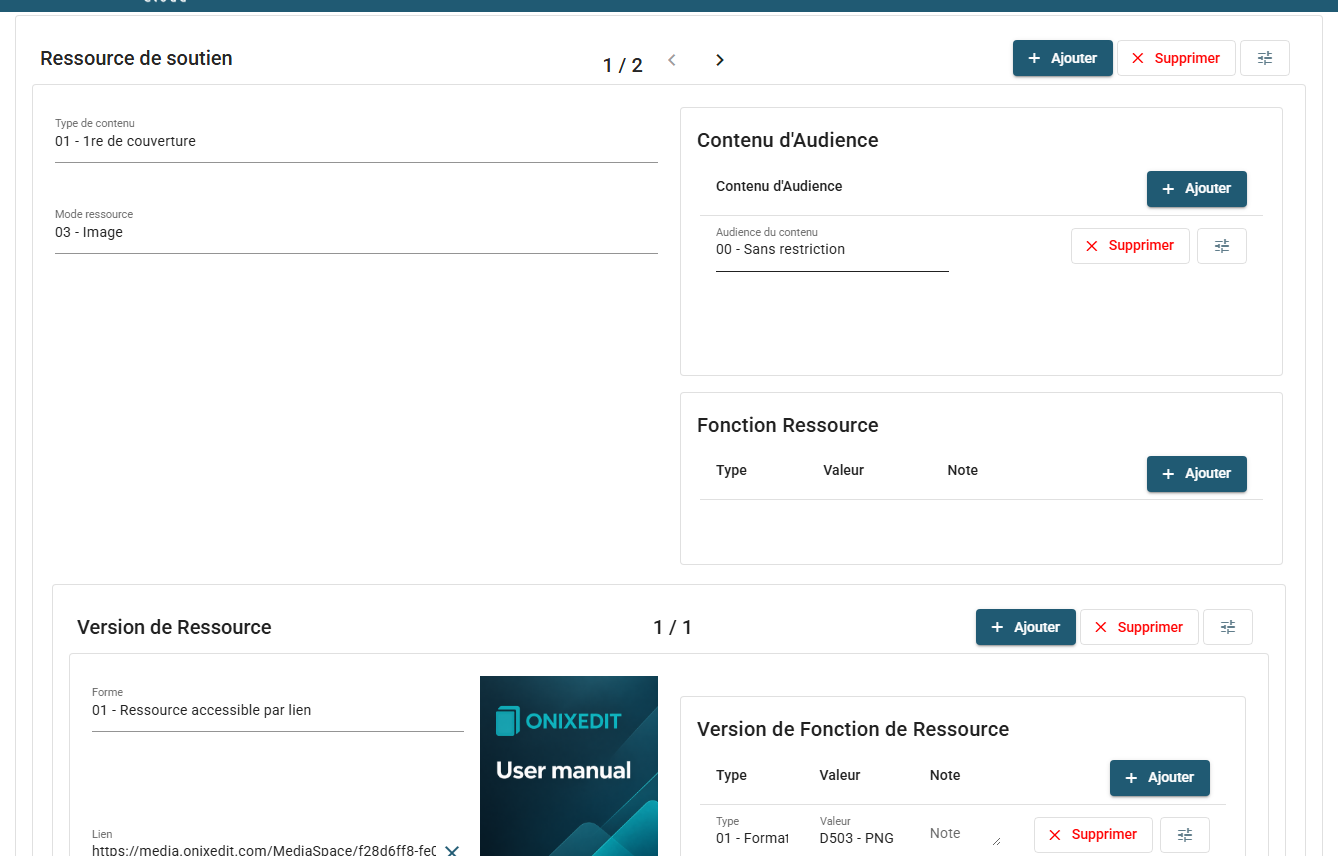This screenshot has height=856, width=1338.
Task: Click Ajouter in Version de Ressource header
Action: [1025, 627]
